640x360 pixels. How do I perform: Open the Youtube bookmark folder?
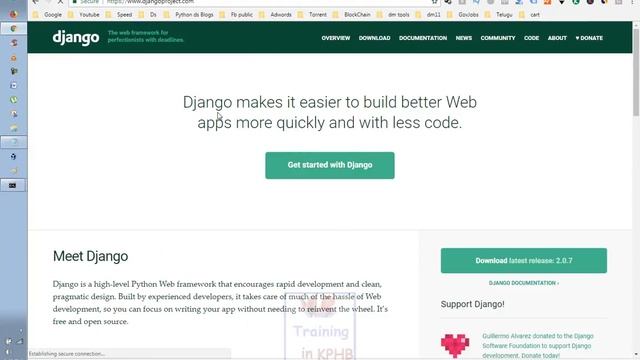(84, 15)
